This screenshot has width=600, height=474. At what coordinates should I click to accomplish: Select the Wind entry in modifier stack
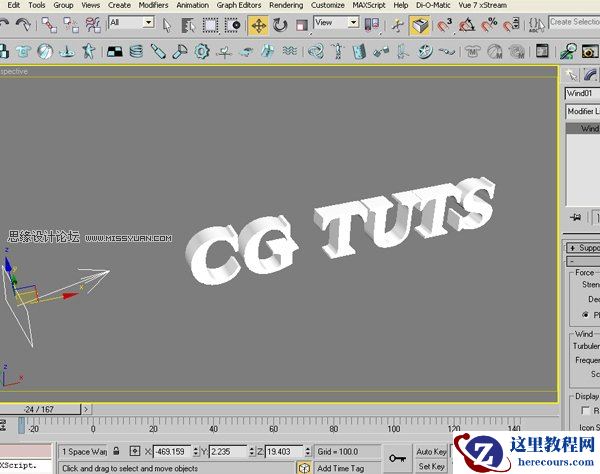point(583,129)
